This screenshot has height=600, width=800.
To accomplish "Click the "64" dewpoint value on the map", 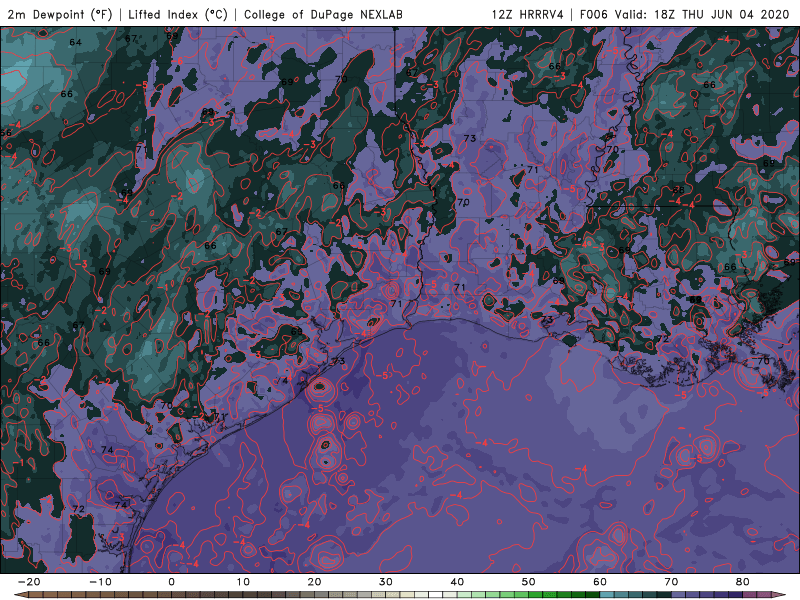I will pyautogui.click(x=75, y=42).
